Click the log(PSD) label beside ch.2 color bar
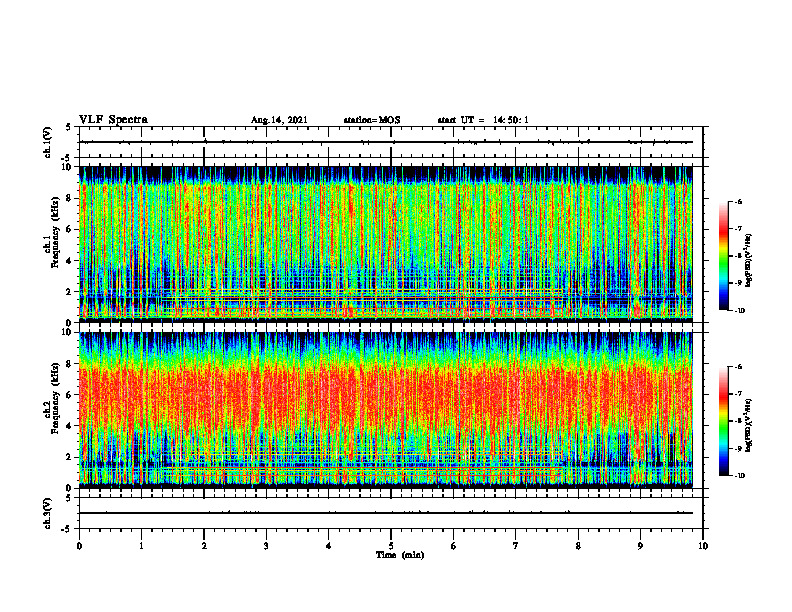Viewport: 792px width, 612px height. click(749, 425)
